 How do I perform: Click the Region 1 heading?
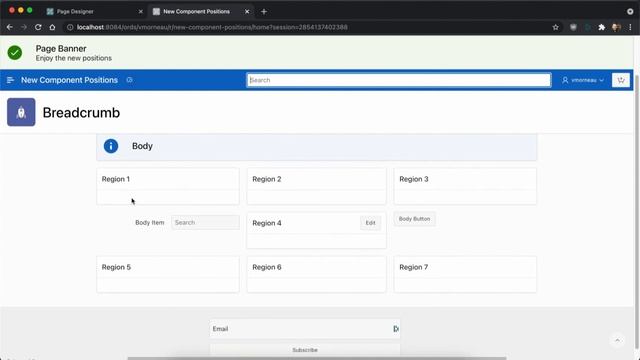tap(116, 179)
